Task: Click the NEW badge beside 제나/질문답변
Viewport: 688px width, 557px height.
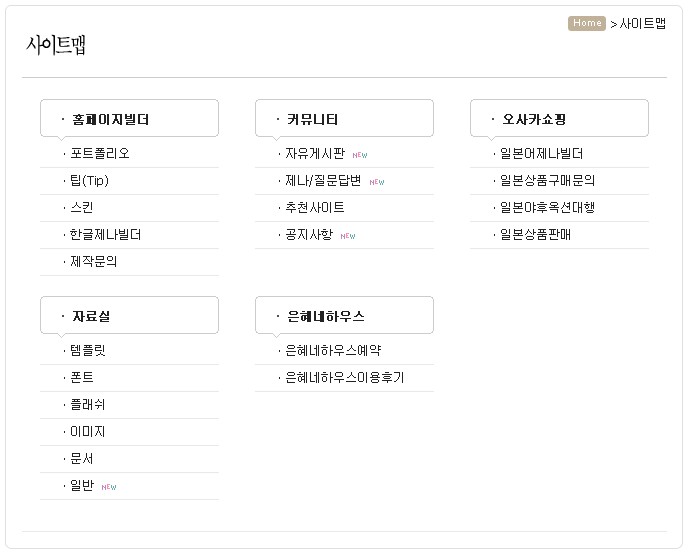Action: point(377,182)
